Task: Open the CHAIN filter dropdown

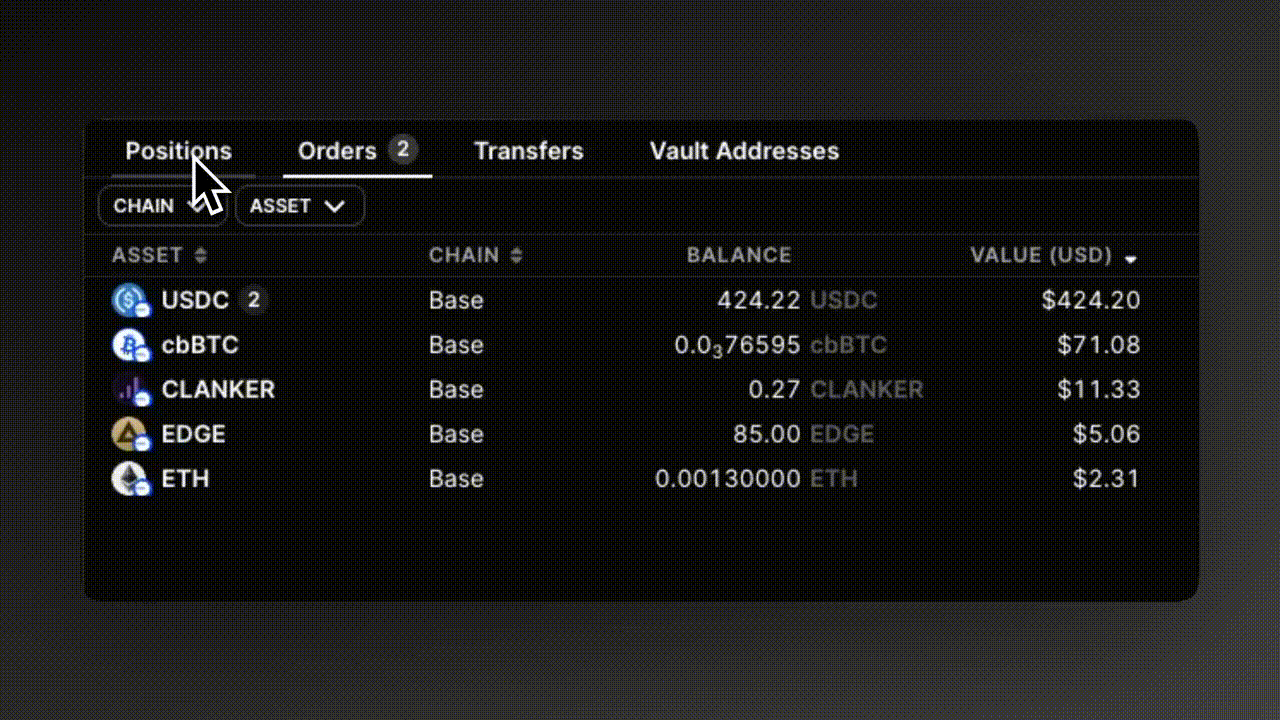Action: click(x=162, y=206)
